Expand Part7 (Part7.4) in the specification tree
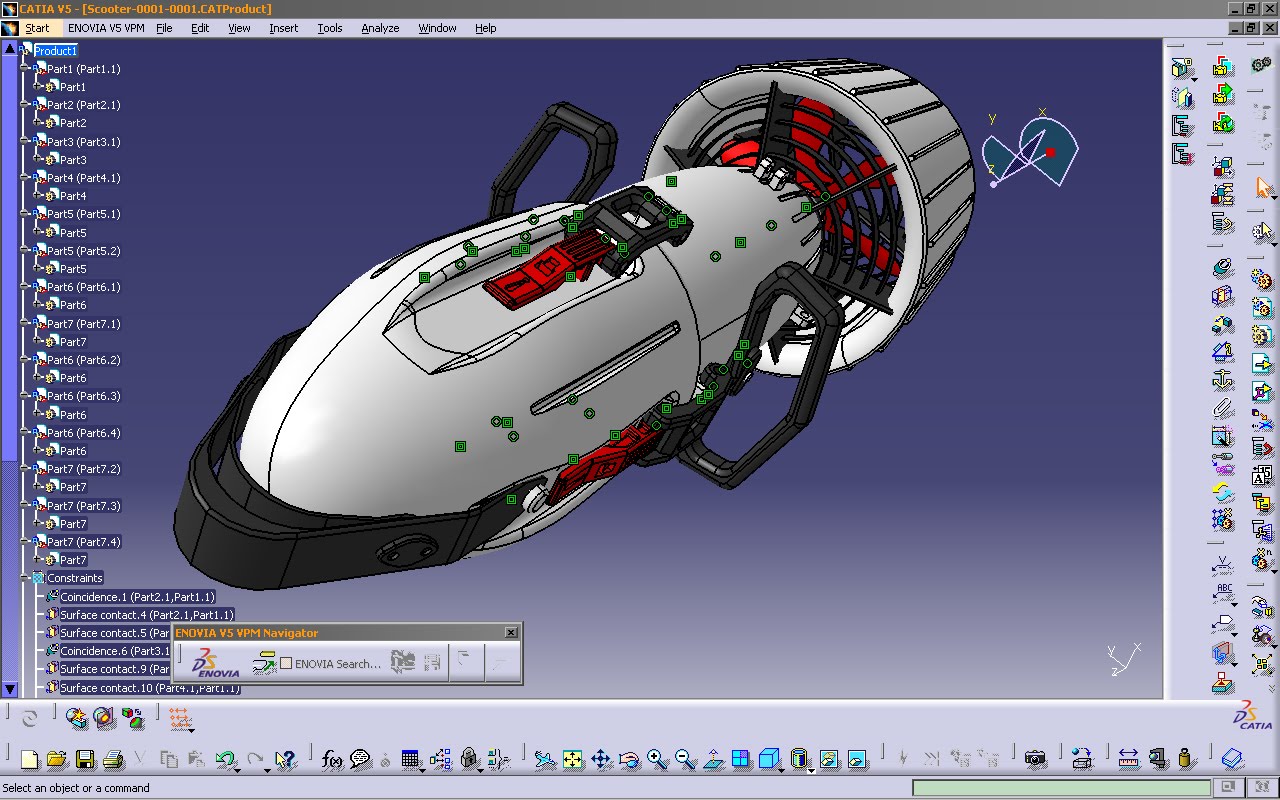 pyautogui.click(x=26, y=542)
